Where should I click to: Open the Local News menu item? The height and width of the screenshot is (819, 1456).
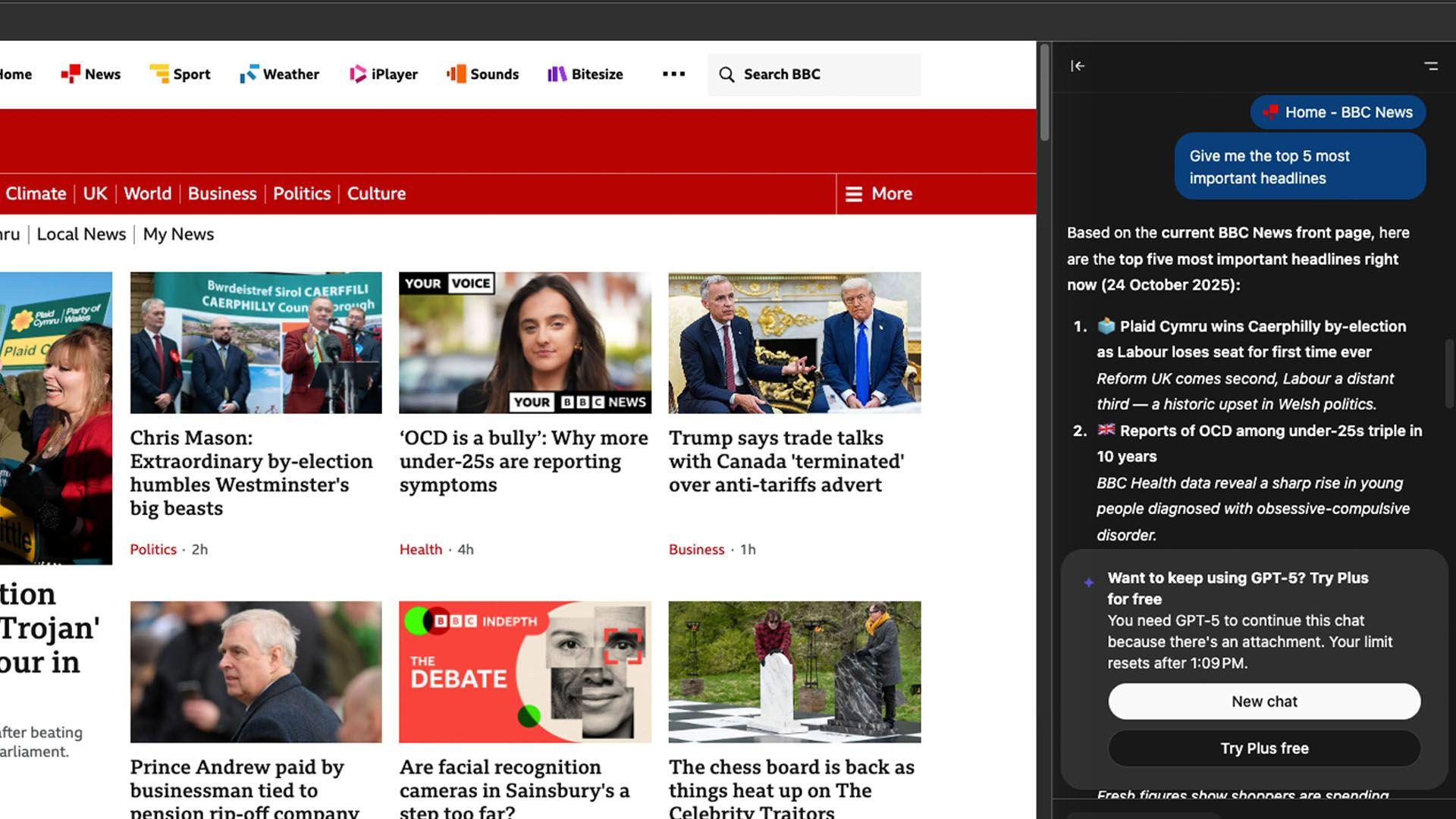tap(81, 234)
